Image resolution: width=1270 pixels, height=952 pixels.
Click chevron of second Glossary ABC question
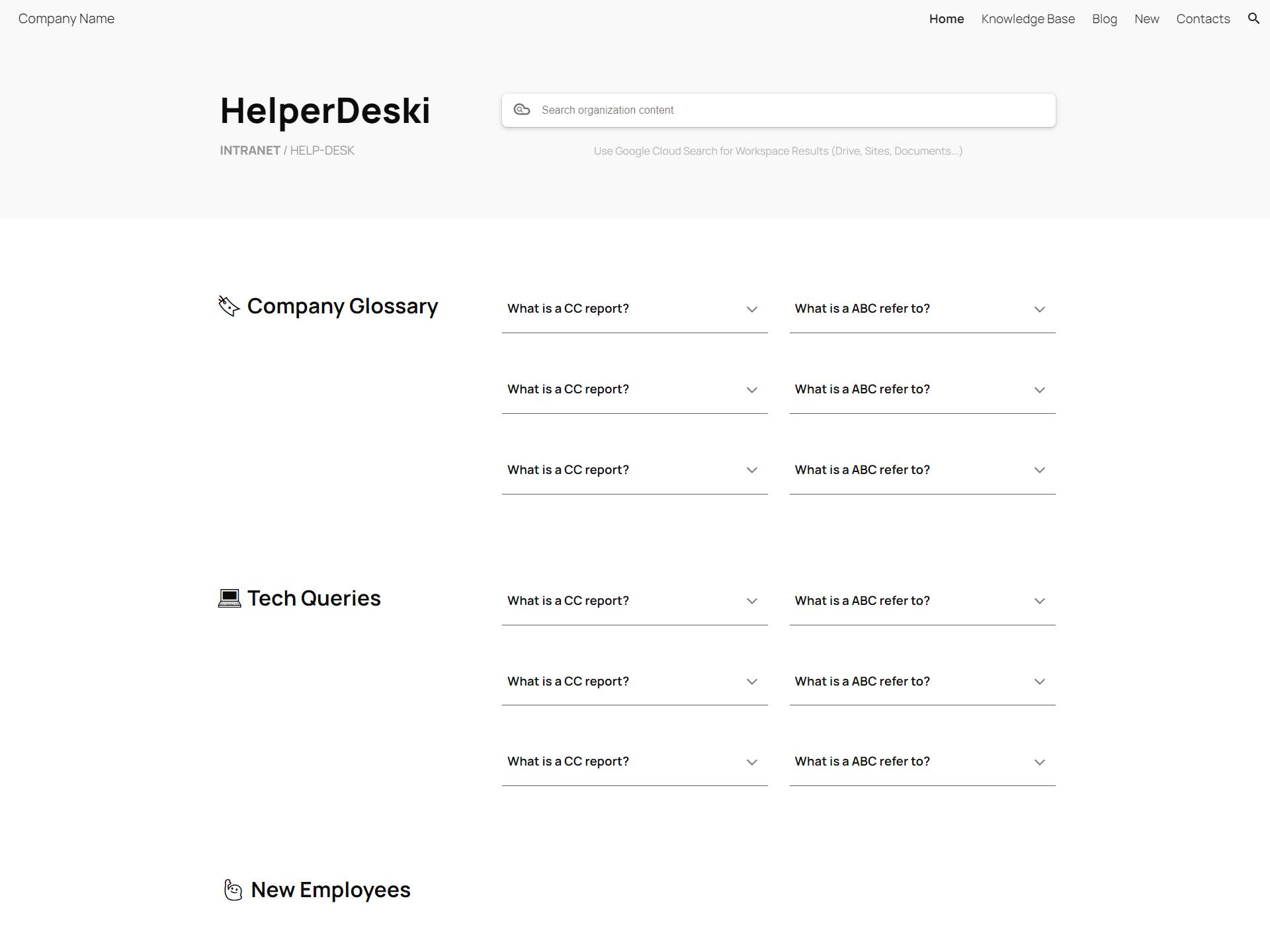pos(1039,390)
